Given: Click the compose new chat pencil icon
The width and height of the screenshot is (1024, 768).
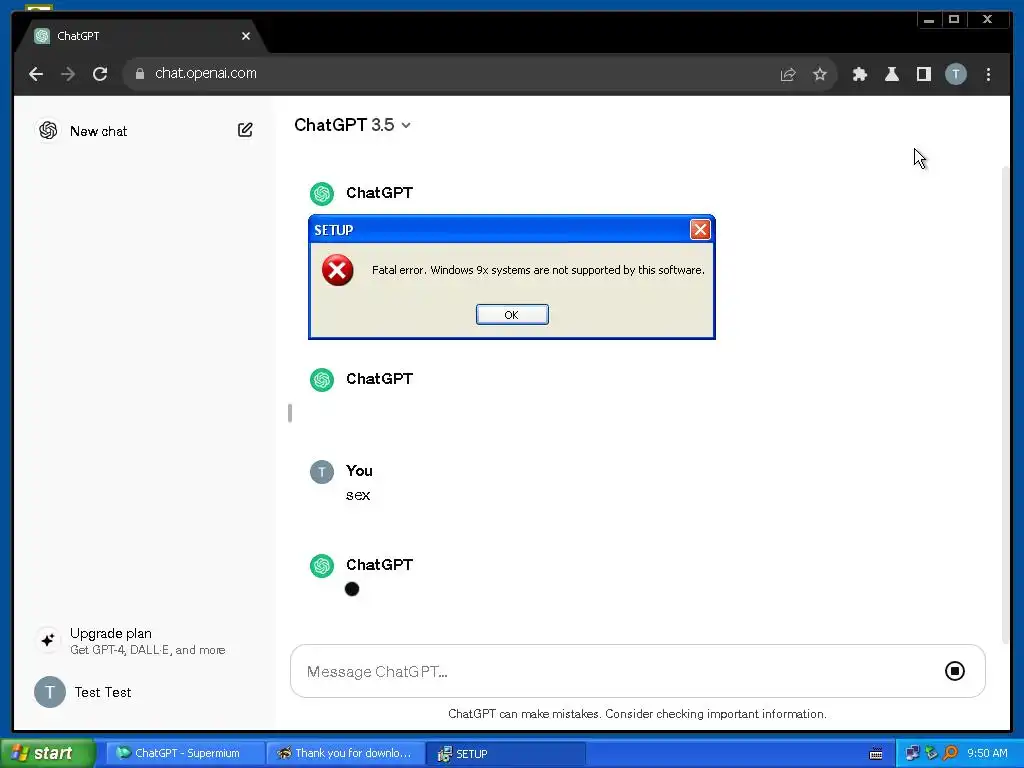Looking at the screenshot, I should (x=245, y=130).
